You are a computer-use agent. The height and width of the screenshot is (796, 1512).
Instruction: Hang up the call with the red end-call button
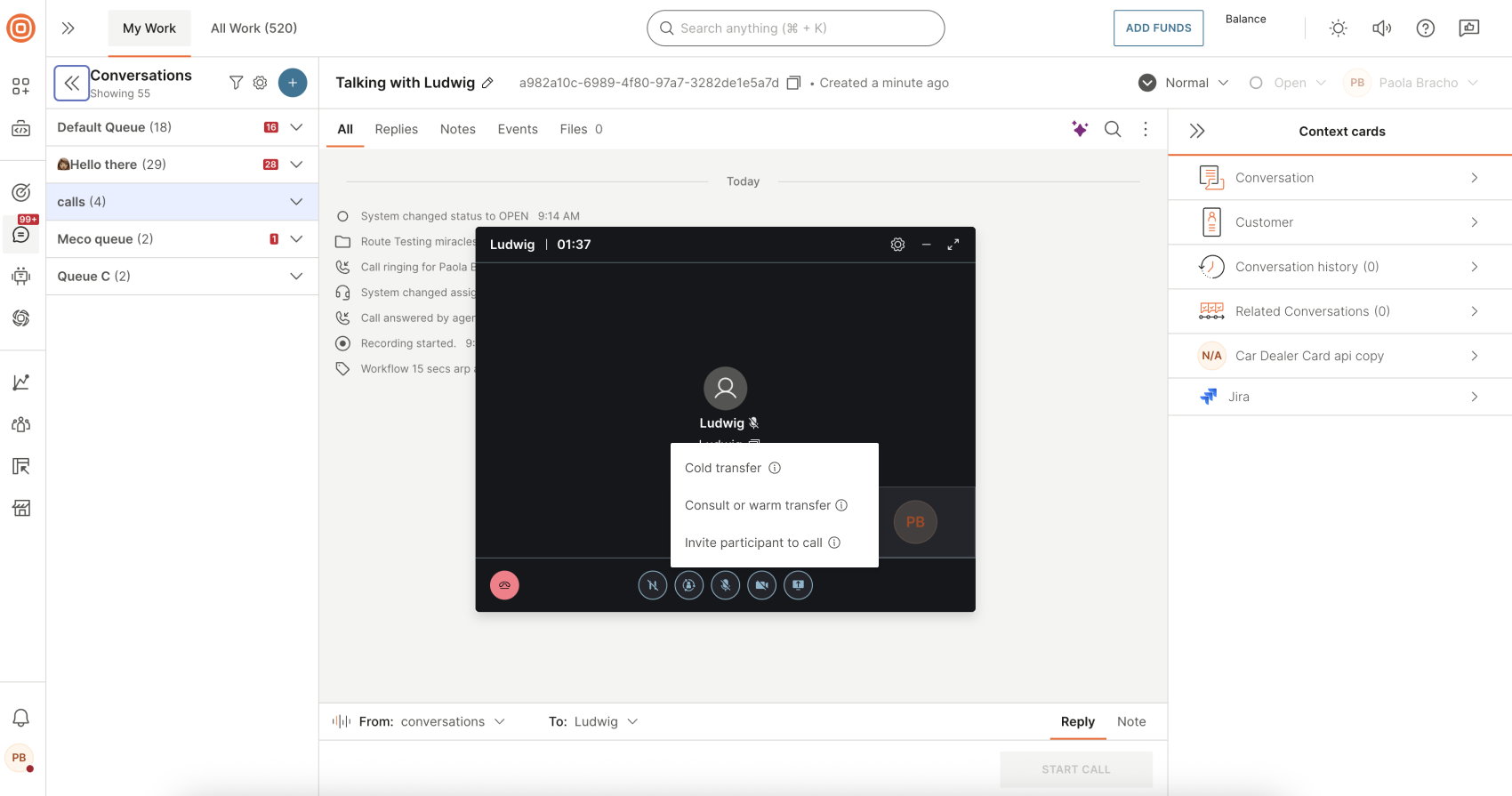pyautogui.click(x=504, y=585)
